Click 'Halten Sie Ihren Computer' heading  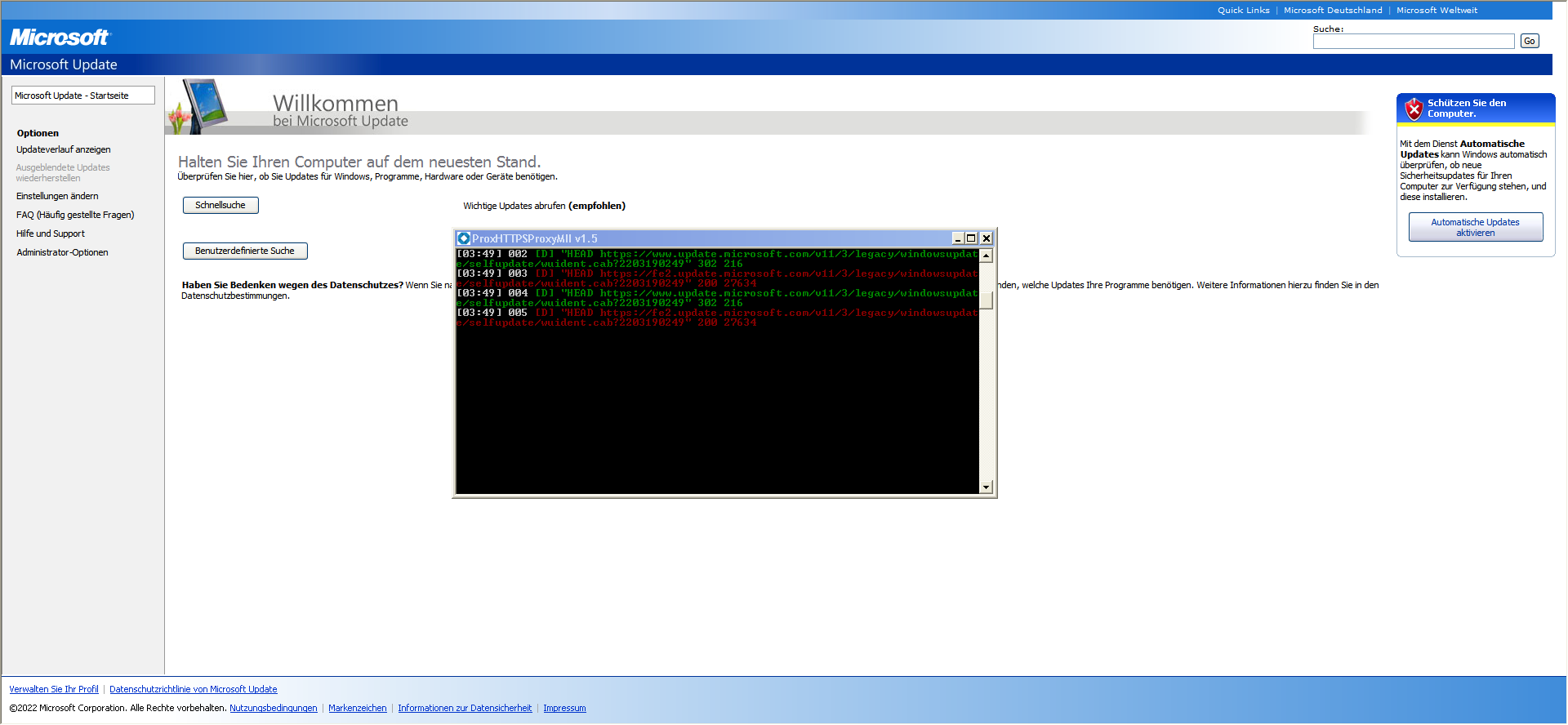coord(359,162)
